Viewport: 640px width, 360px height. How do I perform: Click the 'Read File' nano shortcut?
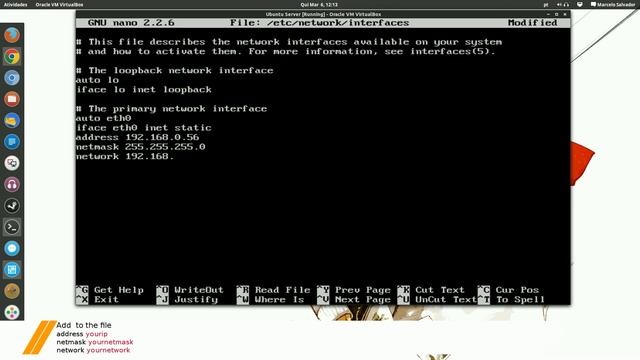[273, 290]
